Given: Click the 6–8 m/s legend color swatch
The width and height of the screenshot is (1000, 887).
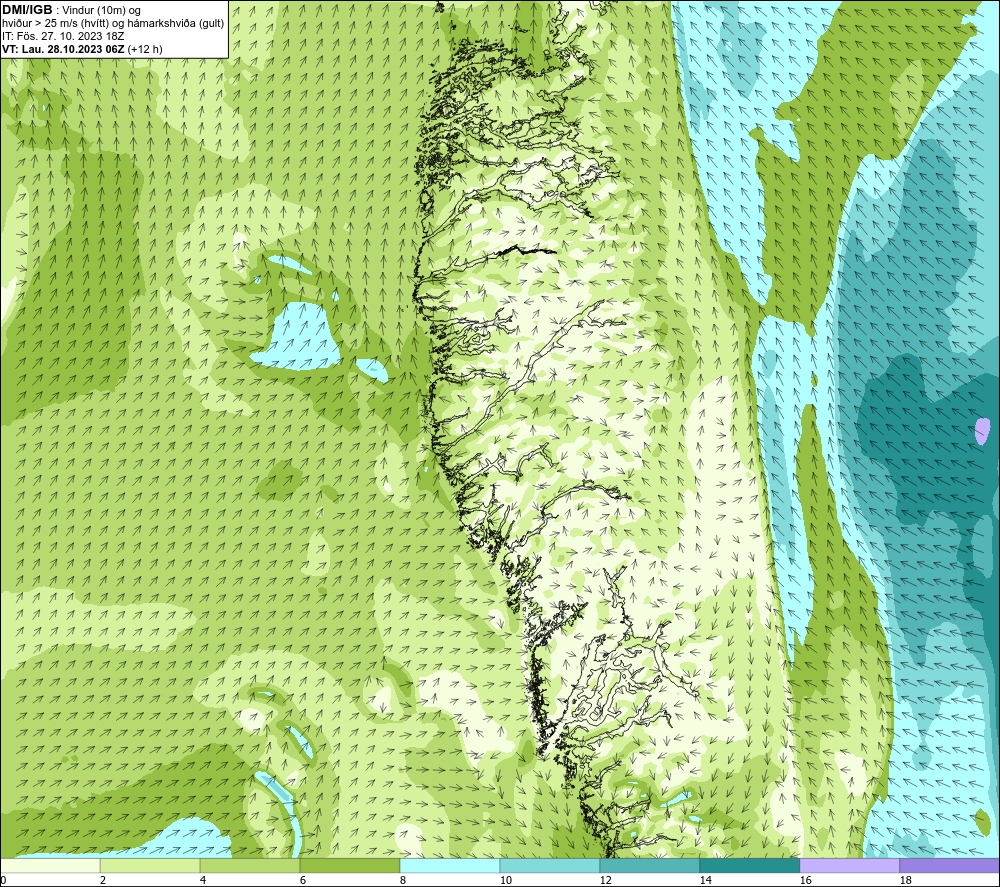Looking at the screenshot, I should tap(350, 865).
